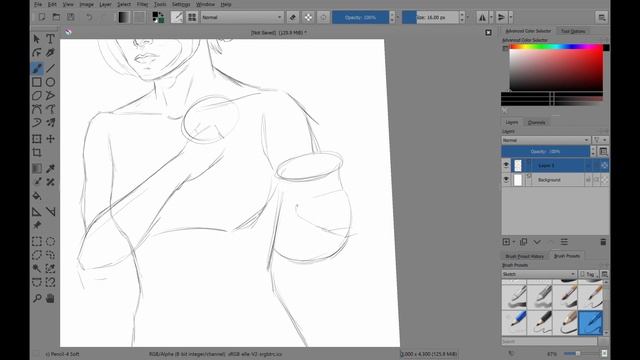Open the brush presets Tag menu

[x=589, y=274]
